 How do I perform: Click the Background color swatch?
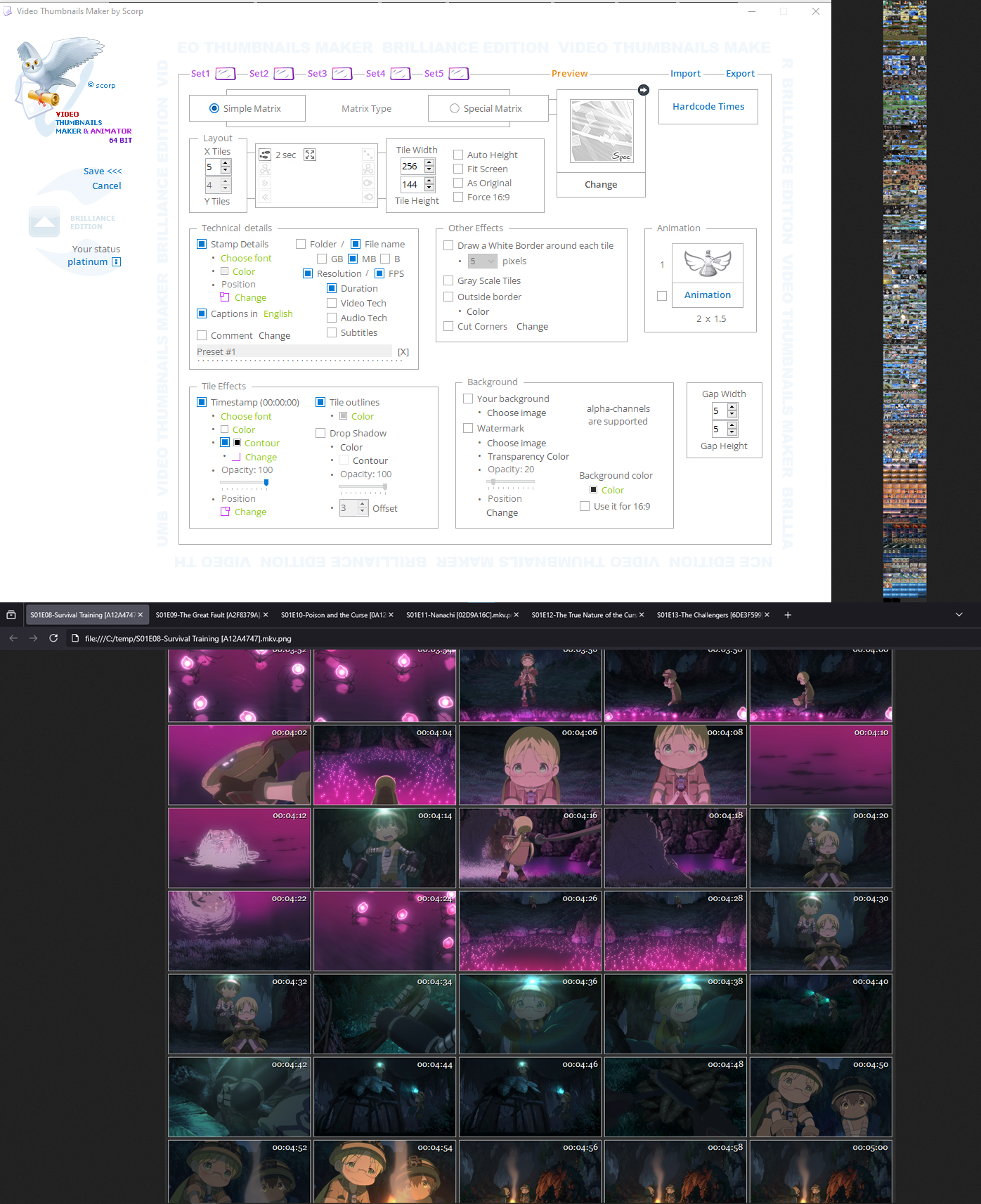(593, 490)
